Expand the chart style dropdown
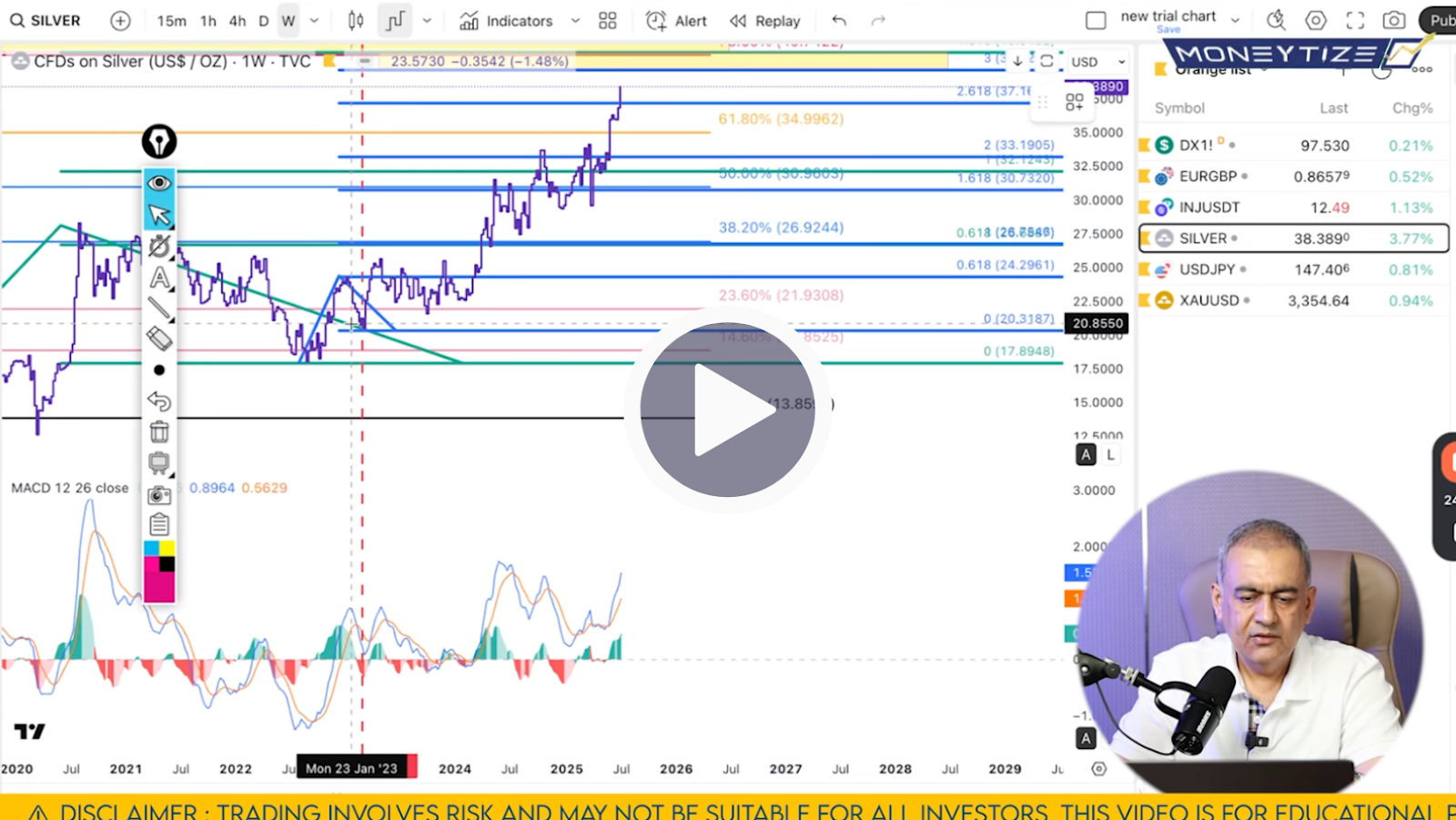Image resolution: width=1456 pixels, height=820 pixels. click(427, 20)
